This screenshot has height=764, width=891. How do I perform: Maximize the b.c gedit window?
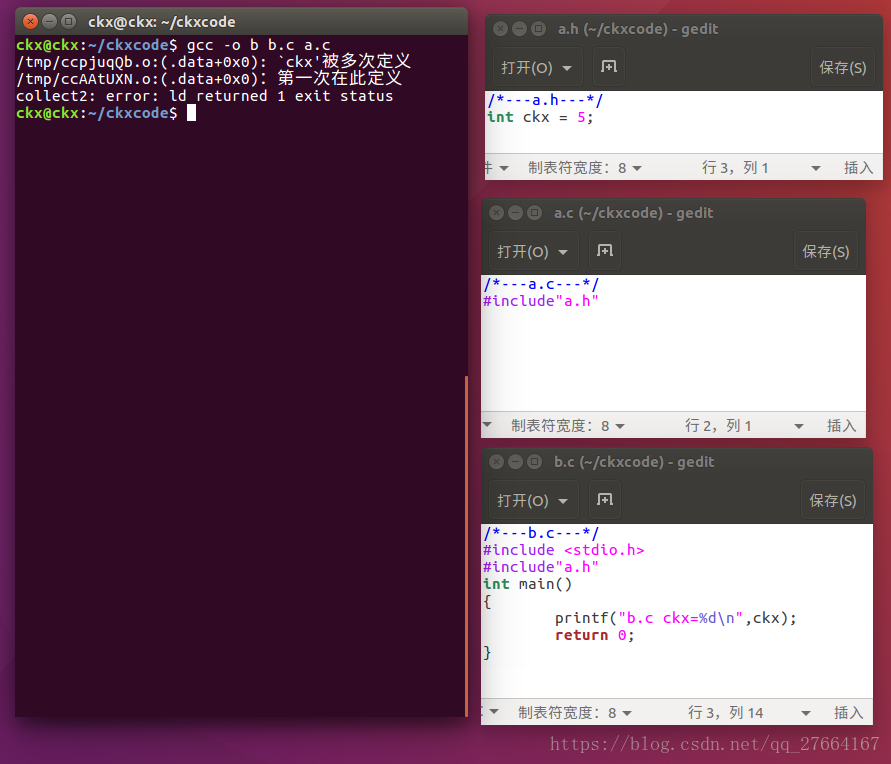tap(534, 461)
